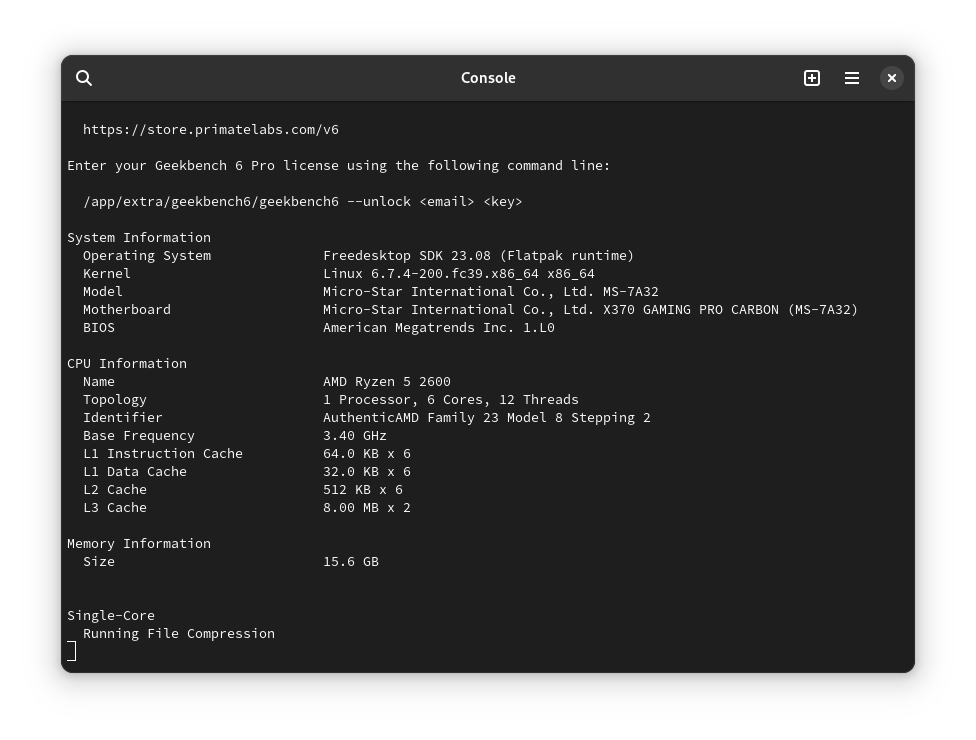Click the Linux 6.7.4 kernel version text

pyautogui.click(x=458, y=274)
